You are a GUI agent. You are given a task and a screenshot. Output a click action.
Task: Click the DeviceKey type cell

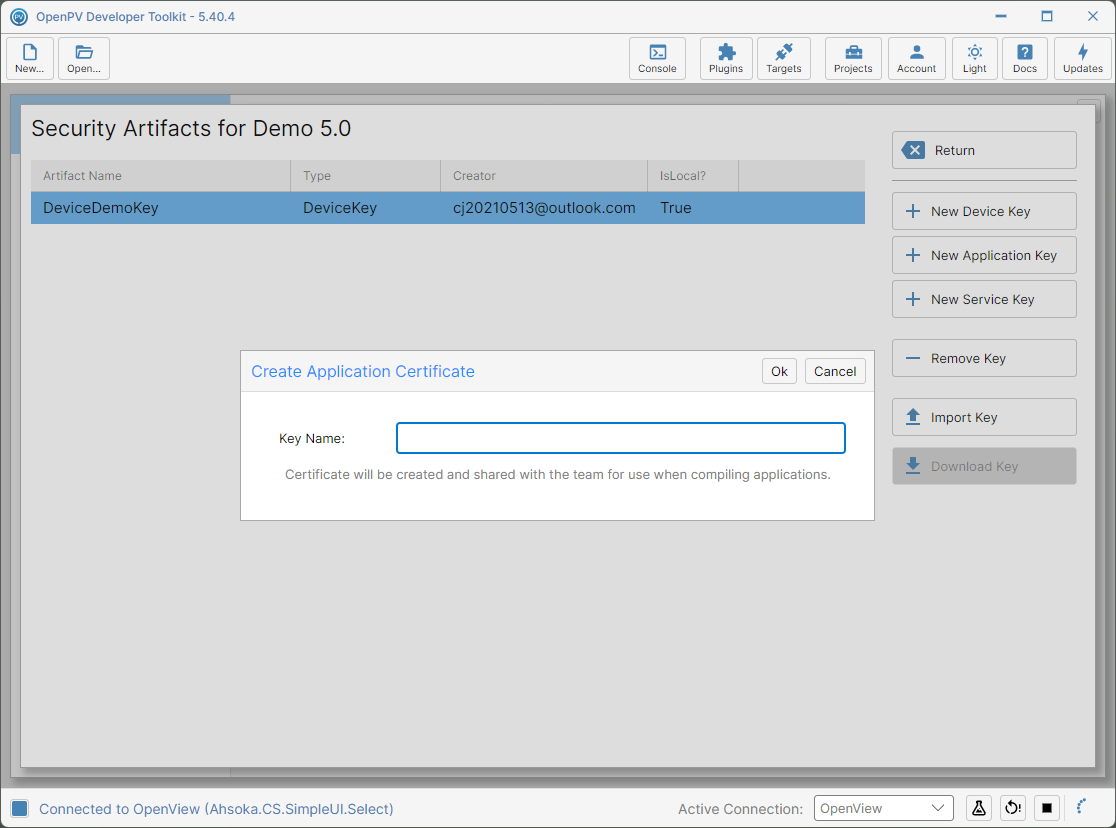click(366, 208)
